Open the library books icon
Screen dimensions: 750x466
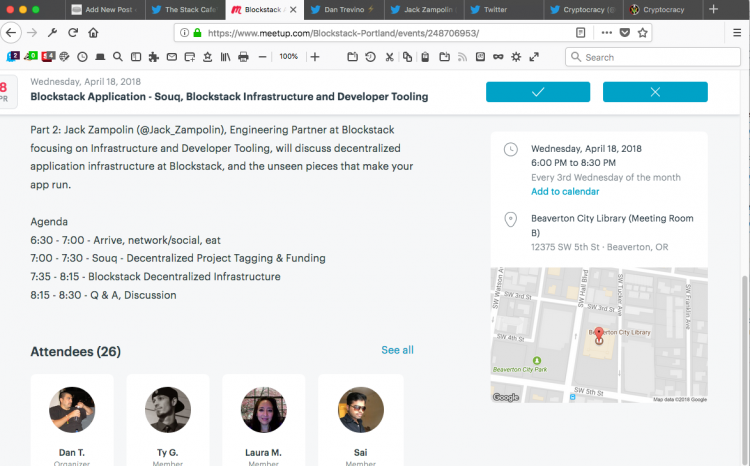(x=225, y=57)
